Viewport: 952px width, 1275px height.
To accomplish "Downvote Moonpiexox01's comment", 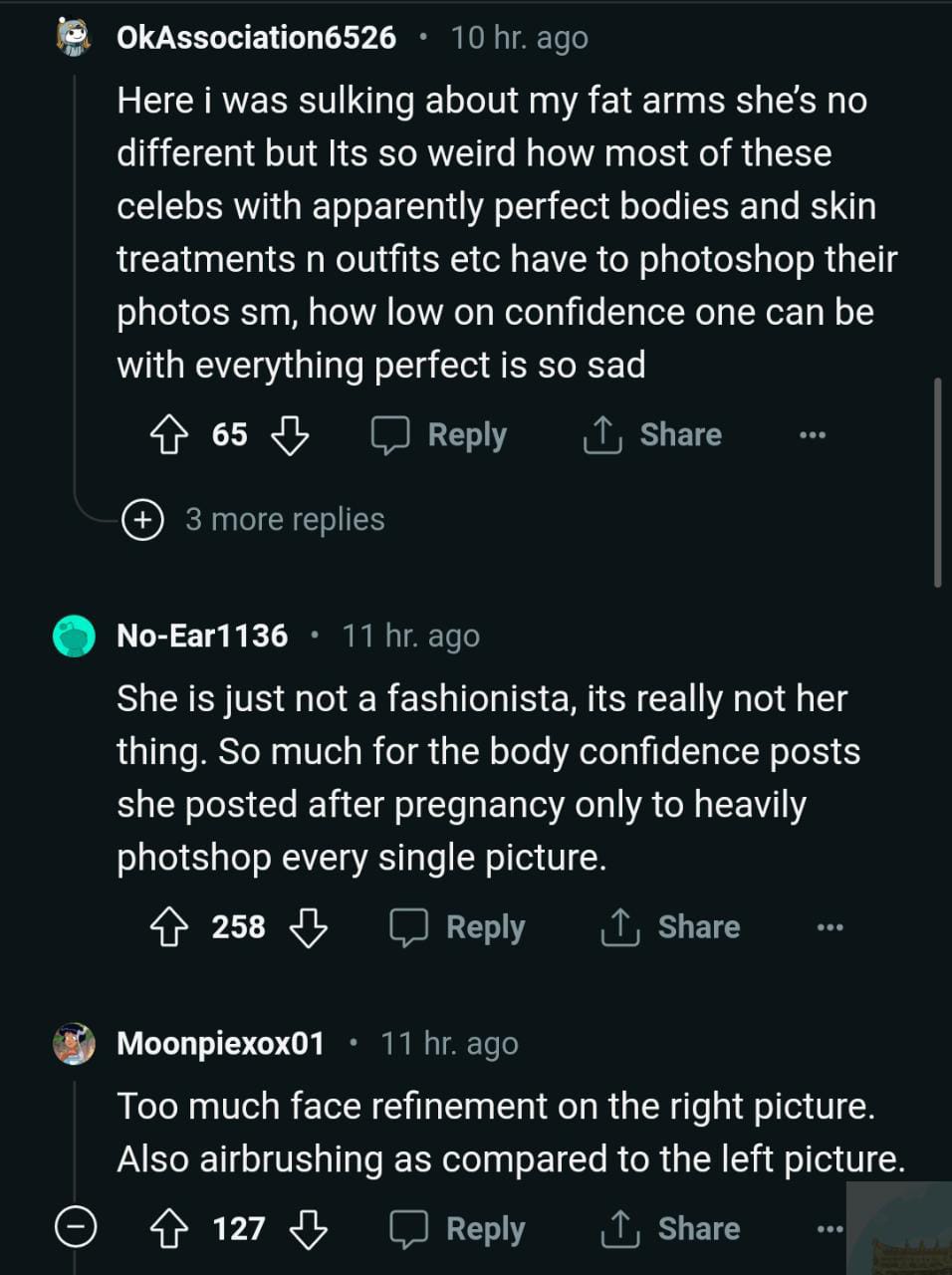I will (x=308, y=1229).
